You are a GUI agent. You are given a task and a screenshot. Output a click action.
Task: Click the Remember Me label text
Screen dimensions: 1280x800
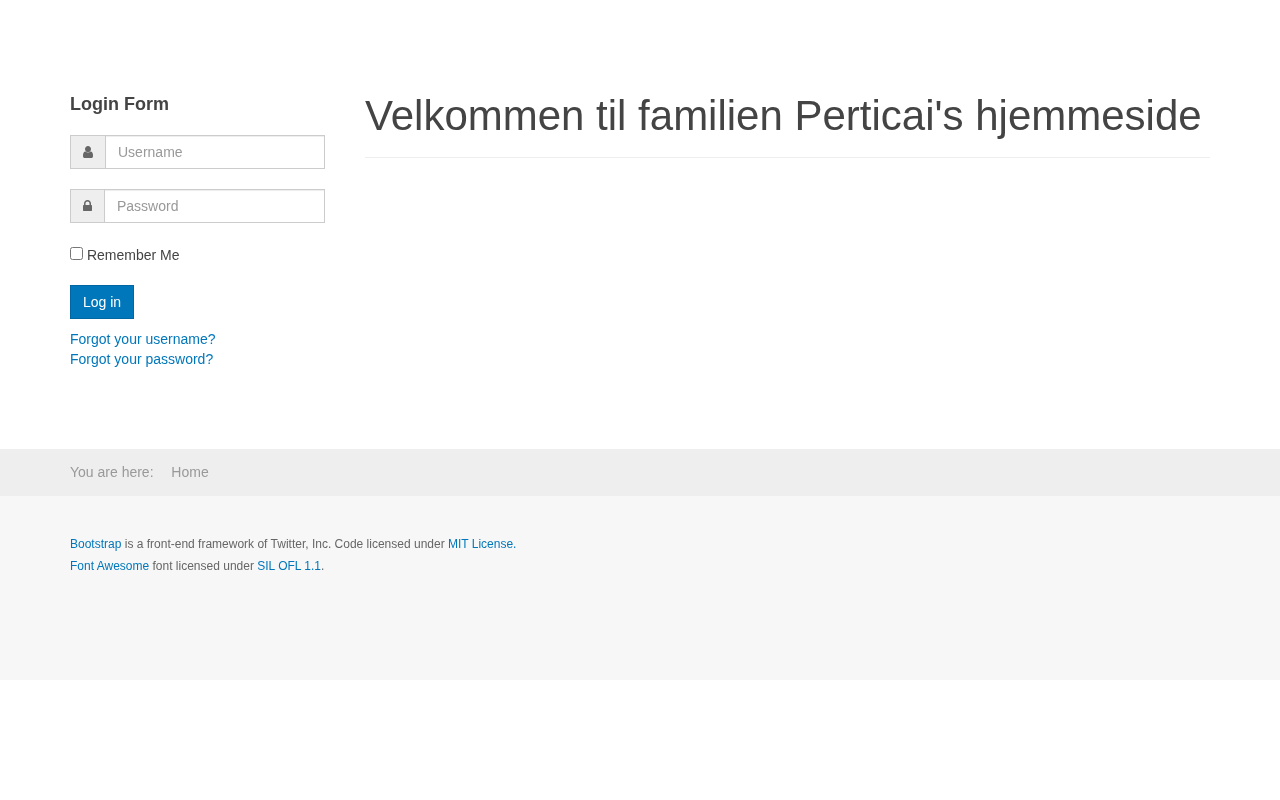coord(133,255)
